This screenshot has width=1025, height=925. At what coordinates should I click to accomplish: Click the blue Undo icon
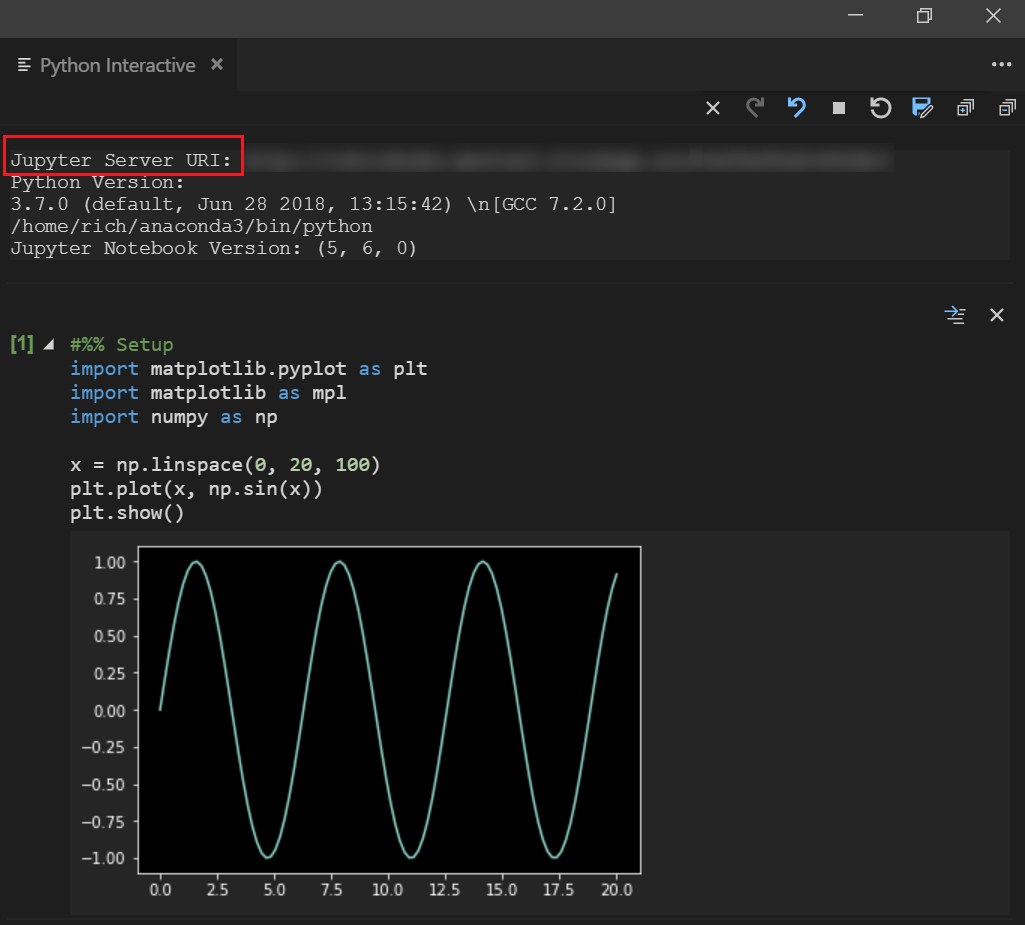click(797, 107)
